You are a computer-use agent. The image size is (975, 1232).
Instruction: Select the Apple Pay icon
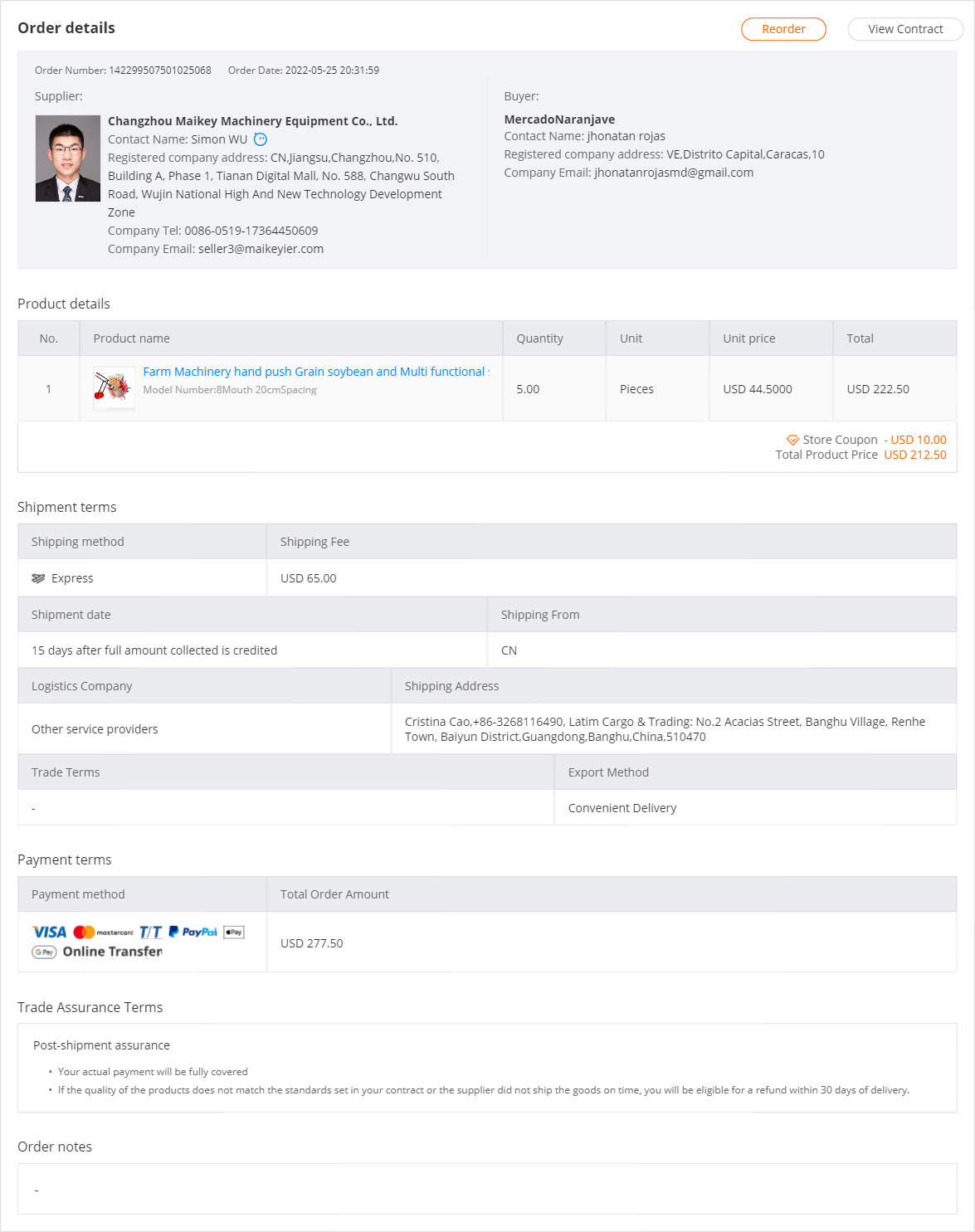point(234,933)
